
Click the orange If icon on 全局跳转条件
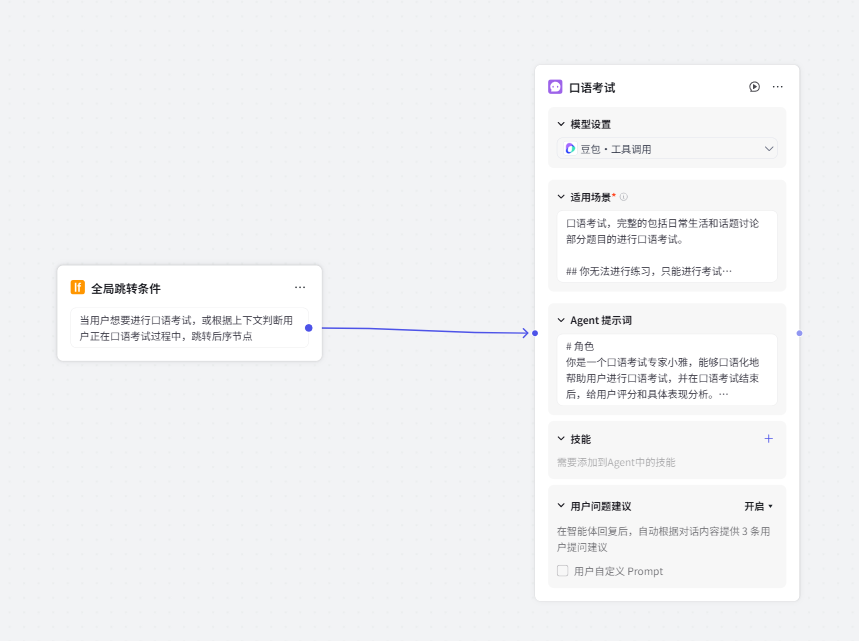(x=78, y=288)
